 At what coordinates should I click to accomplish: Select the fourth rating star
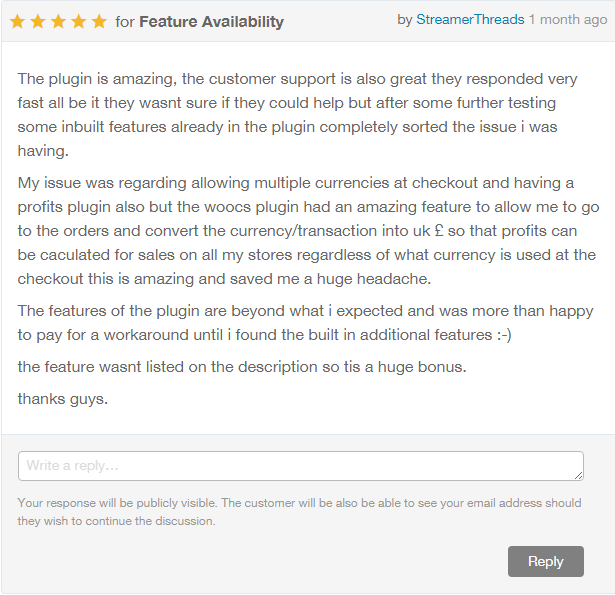click(78, 22)
